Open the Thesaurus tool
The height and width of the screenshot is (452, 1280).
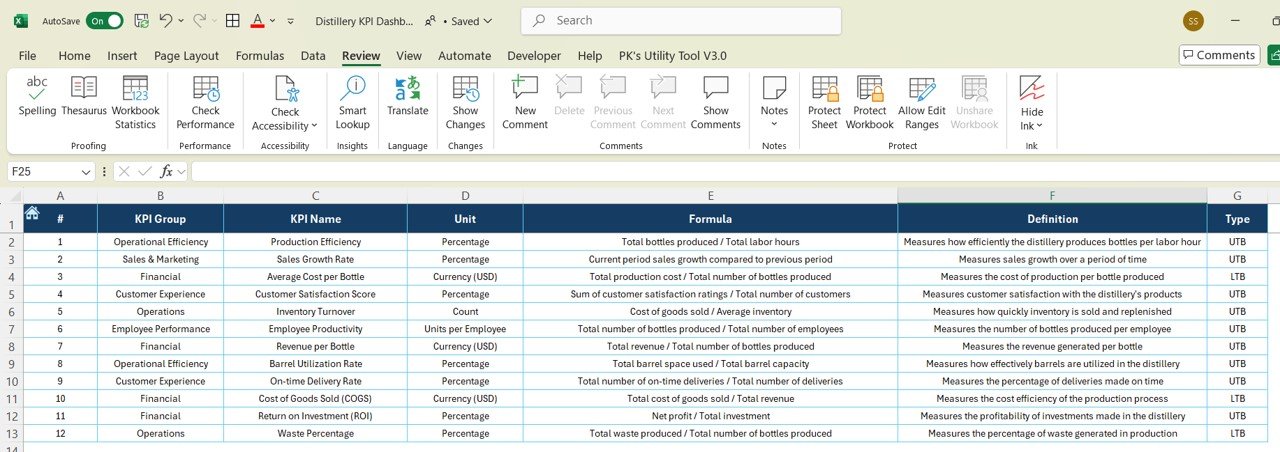tap(84, 98)
